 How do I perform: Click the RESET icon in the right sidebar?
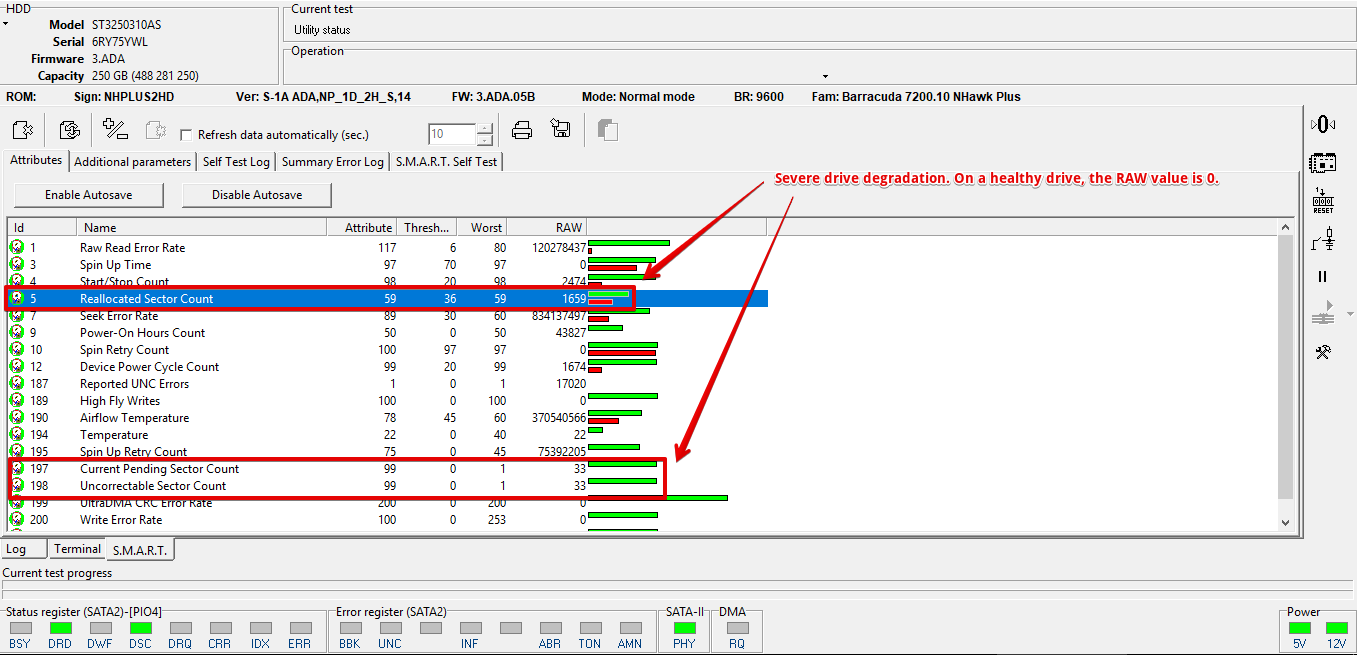(1323, 200)
